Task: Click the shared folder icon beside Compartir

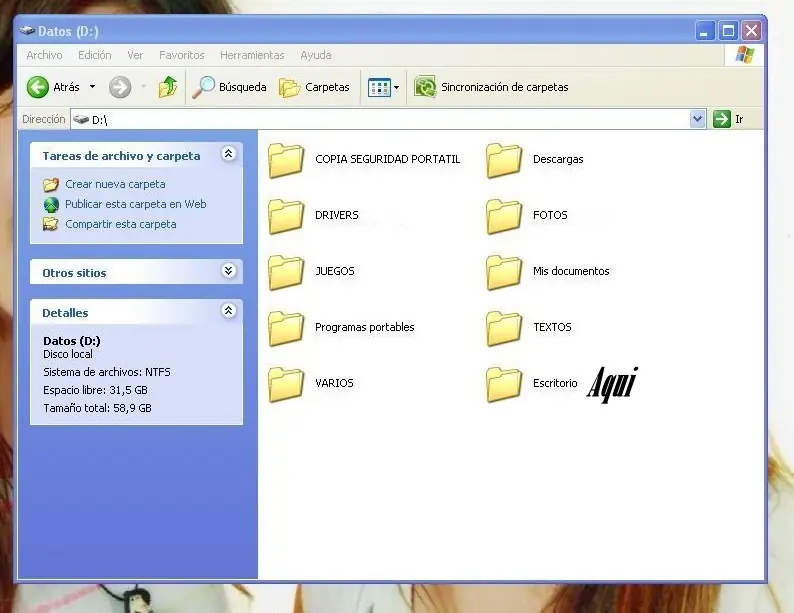Action: click(51, 224)
